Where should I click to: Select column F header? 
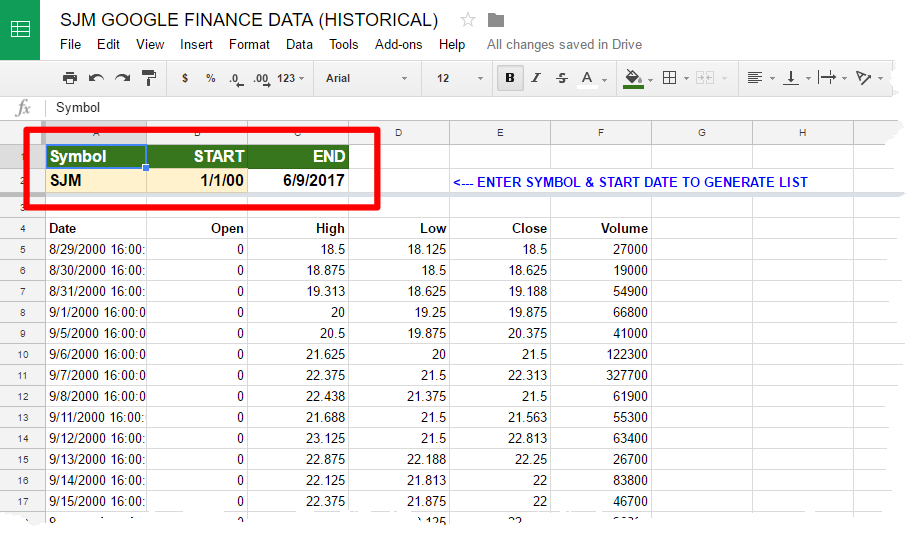point(601,133)
